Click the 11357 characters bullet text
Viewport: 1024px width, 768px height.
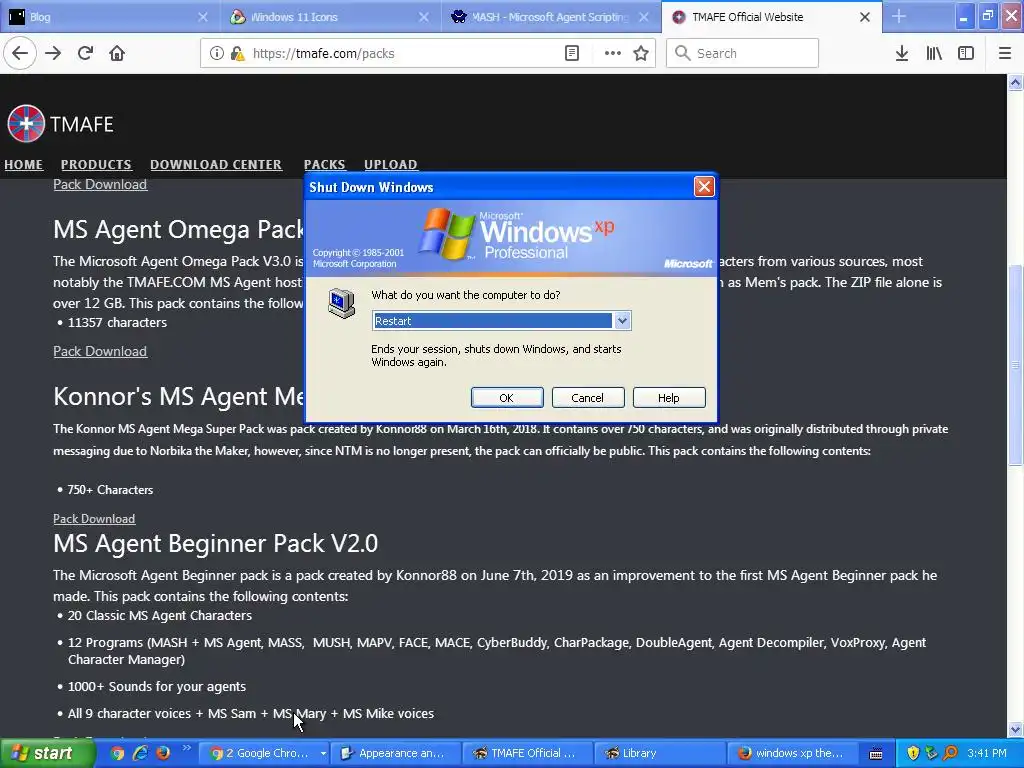117,322
